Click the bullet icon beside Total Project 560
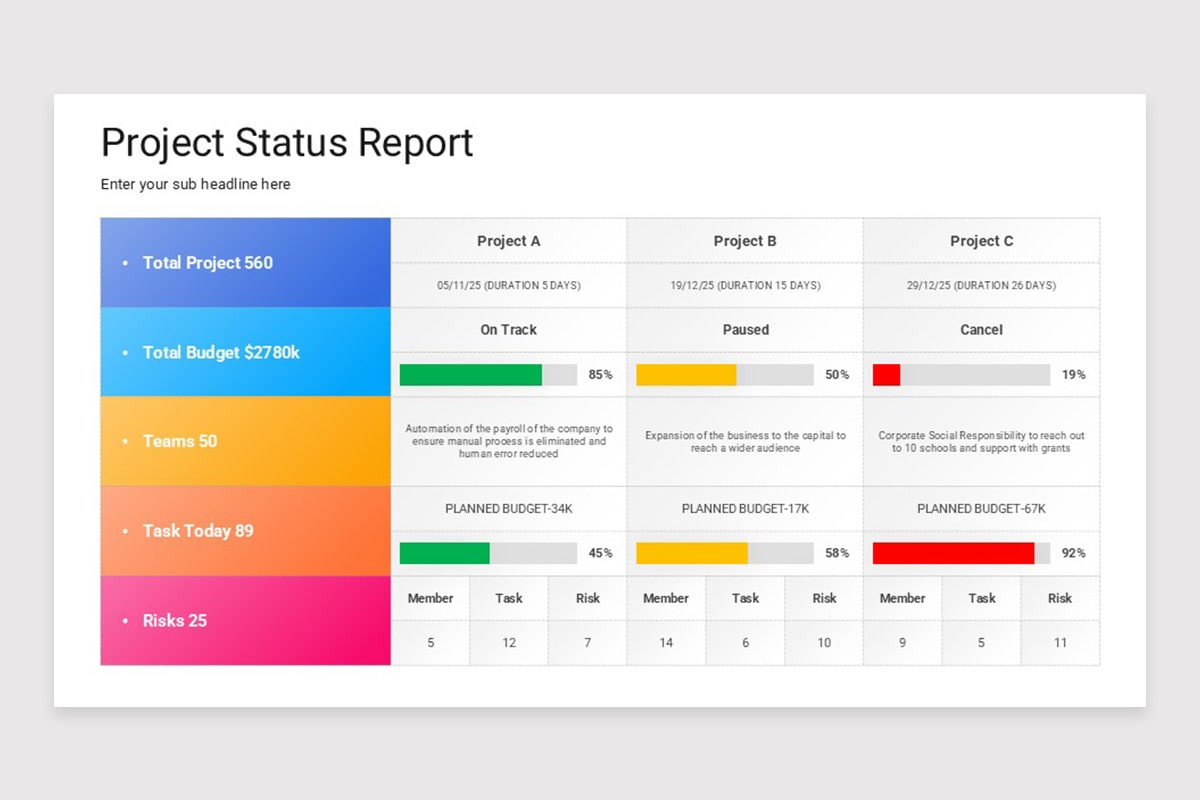 [124, 263]
